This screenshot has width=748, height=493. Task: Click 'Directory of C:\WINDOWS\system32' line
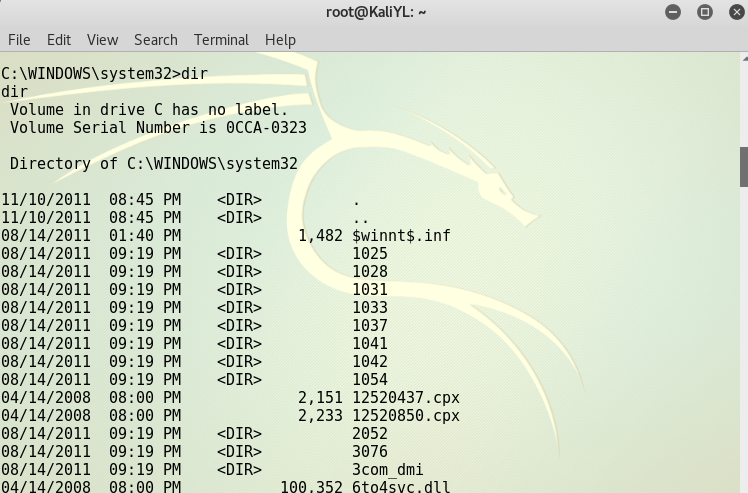point(154,164)
